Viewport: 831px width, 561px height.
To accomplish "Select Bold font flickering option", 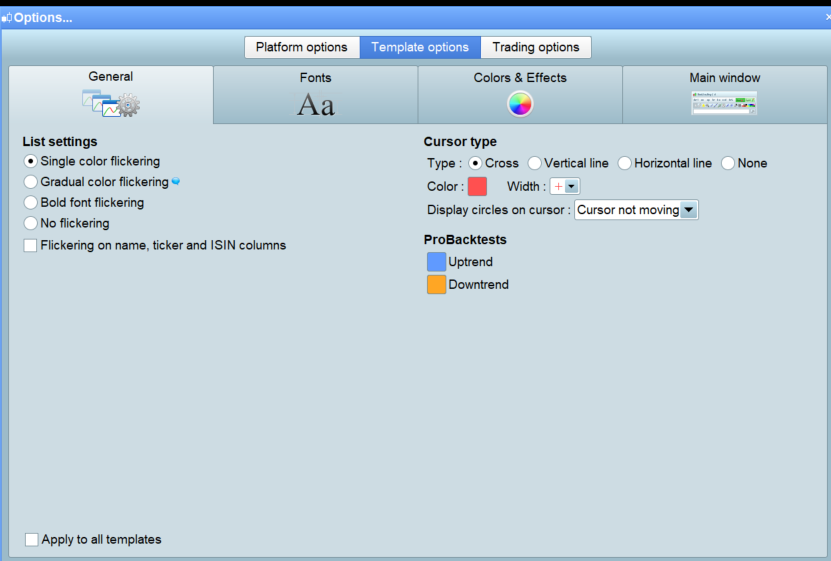I will (31, 202).
